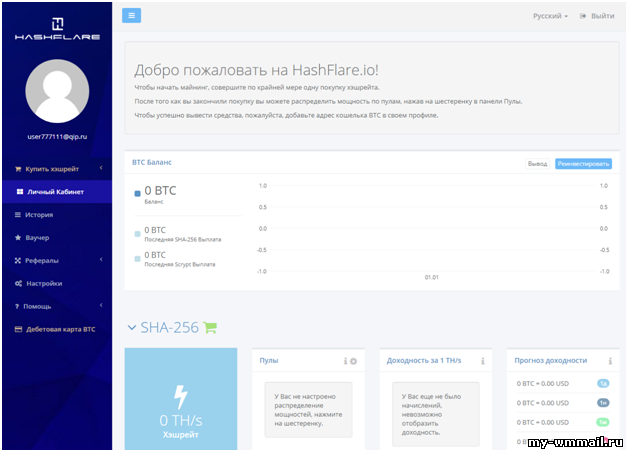628x452 pixels.
Task: Click the star icon beside Ваучер
Action: [18, 237]
